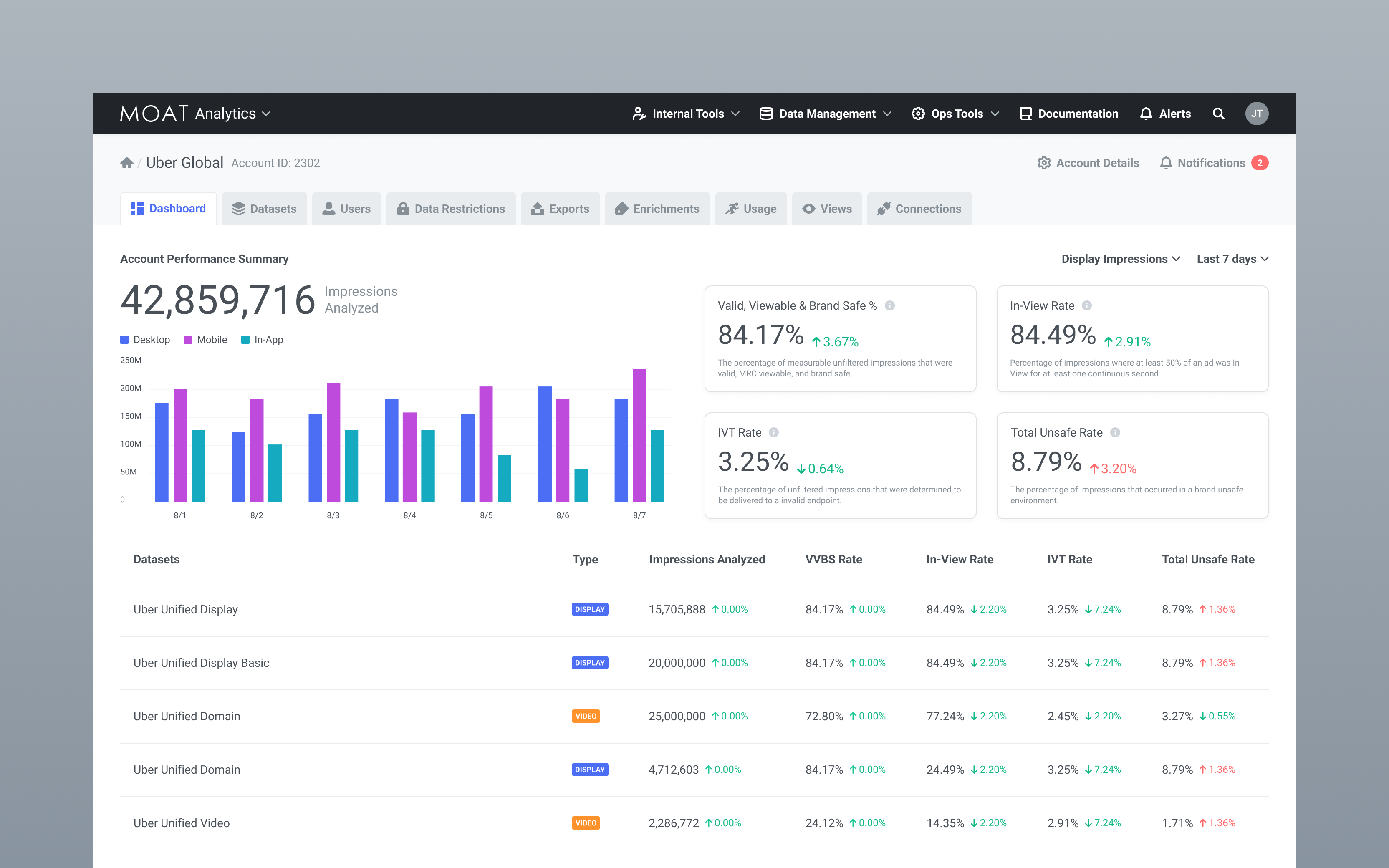
Task: Click the Data Management database icon
Action: 766,114
